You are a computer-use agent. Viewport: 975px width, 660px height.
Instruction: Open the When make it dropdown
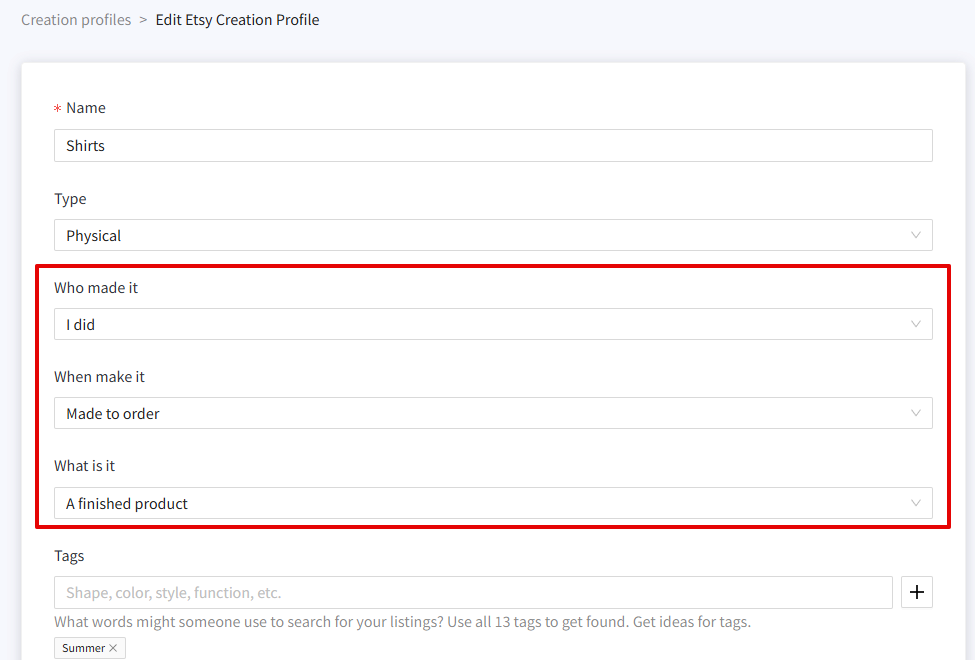pos(493,413)
